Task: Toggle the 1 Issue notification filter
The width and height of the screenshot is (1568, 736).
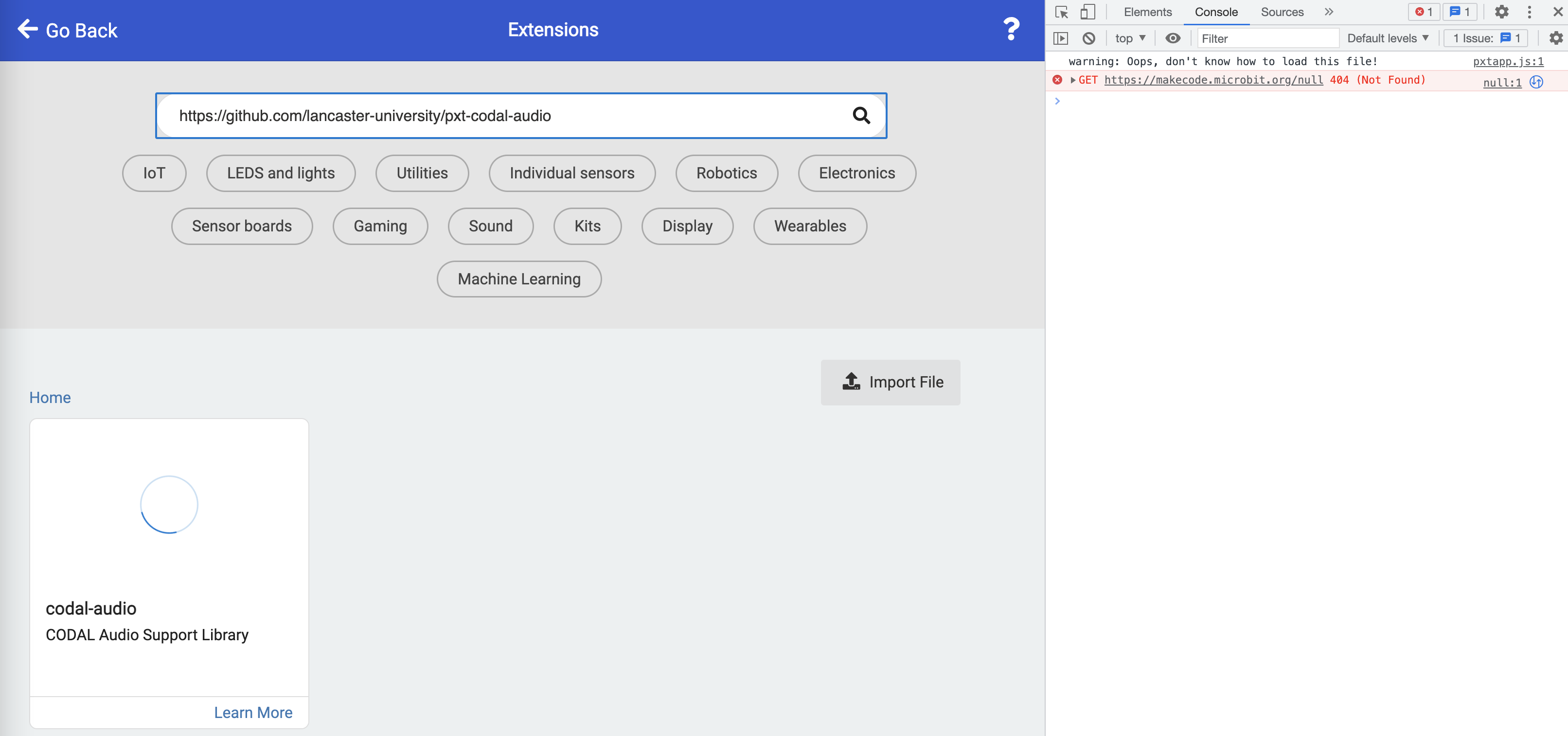Action: coord(1485,38)
